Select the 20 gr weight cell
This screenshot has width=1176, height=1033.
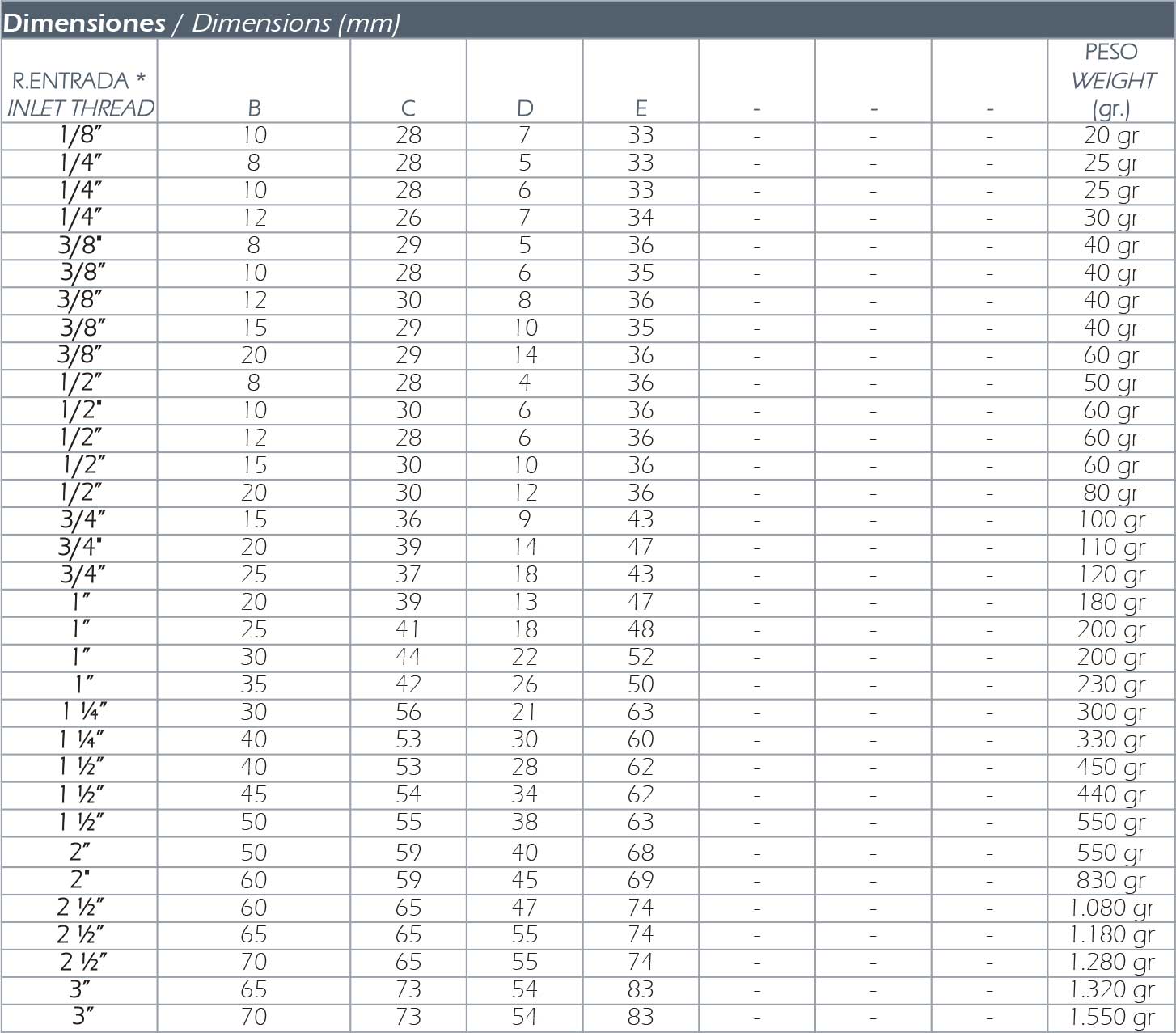coord(1111,136)
